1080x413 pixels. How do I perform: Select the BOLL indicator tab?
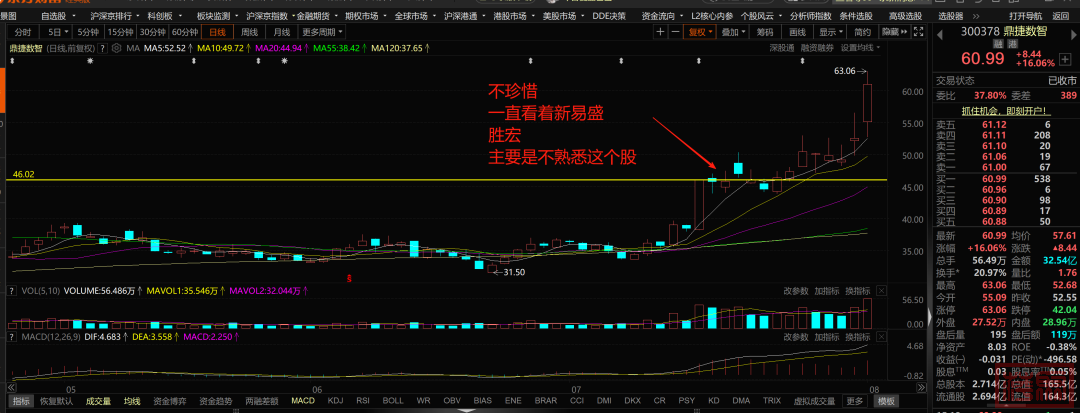click(393, 400)
